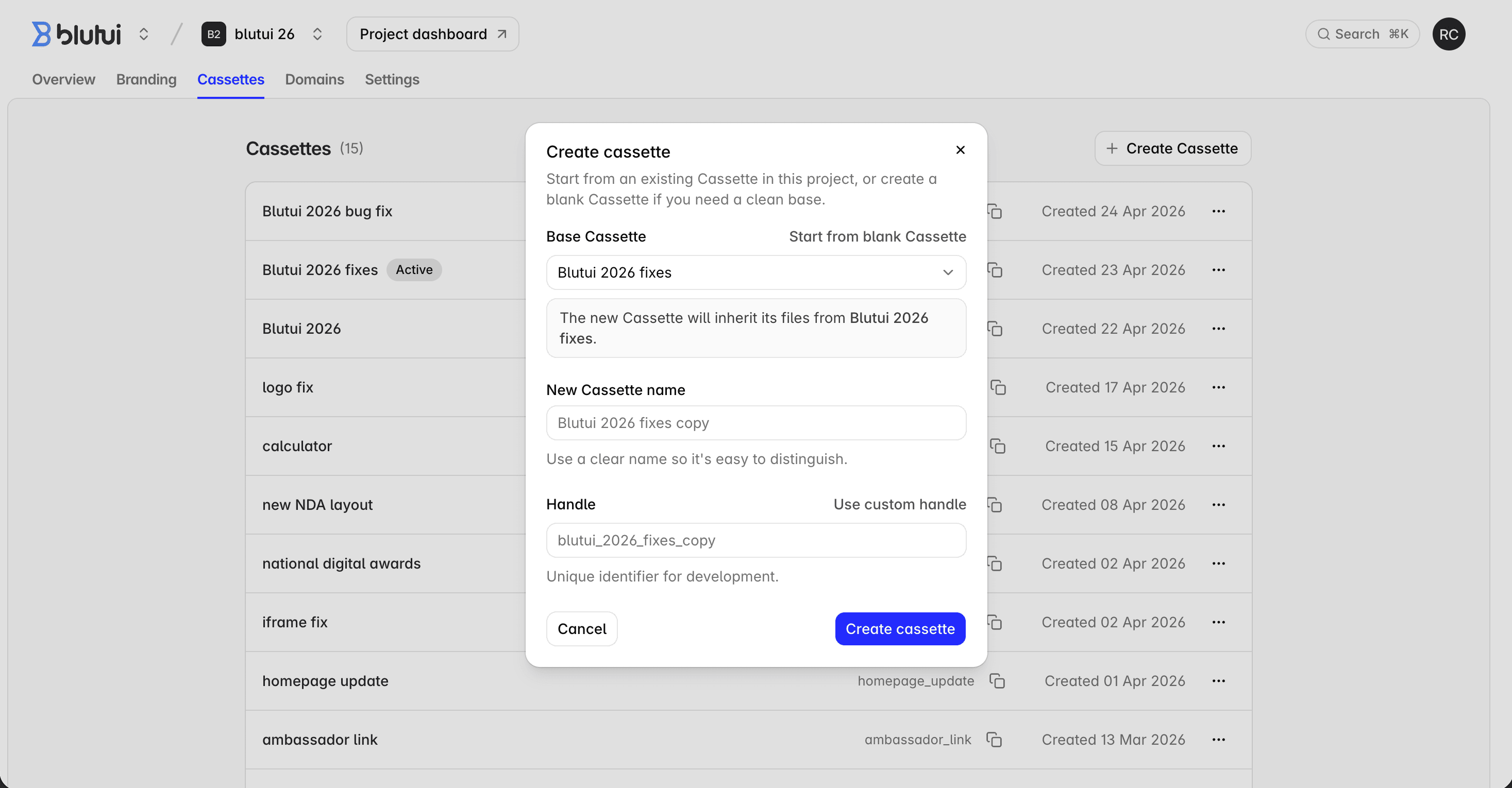Copy handle for Blutui 2026 fixes
The image size is (1512, 788).
[x=994, y=270]
